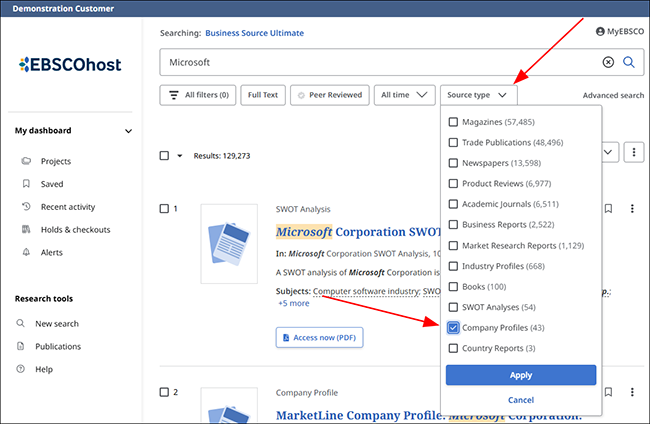Expand +5 more subjects

click(x=294, y=303)
